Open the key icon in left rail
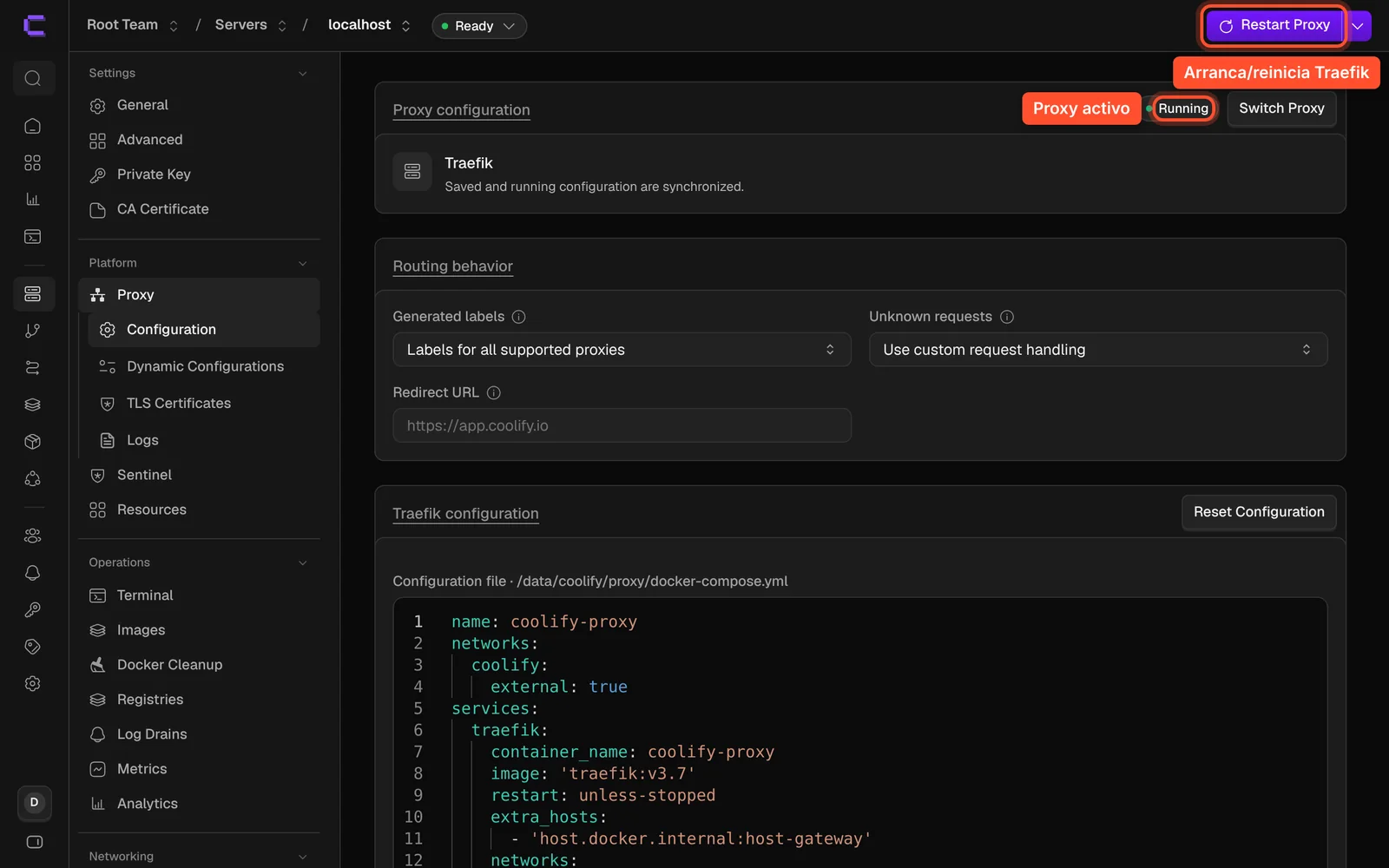Viewport: 1389px width, 868px height. 33,609
